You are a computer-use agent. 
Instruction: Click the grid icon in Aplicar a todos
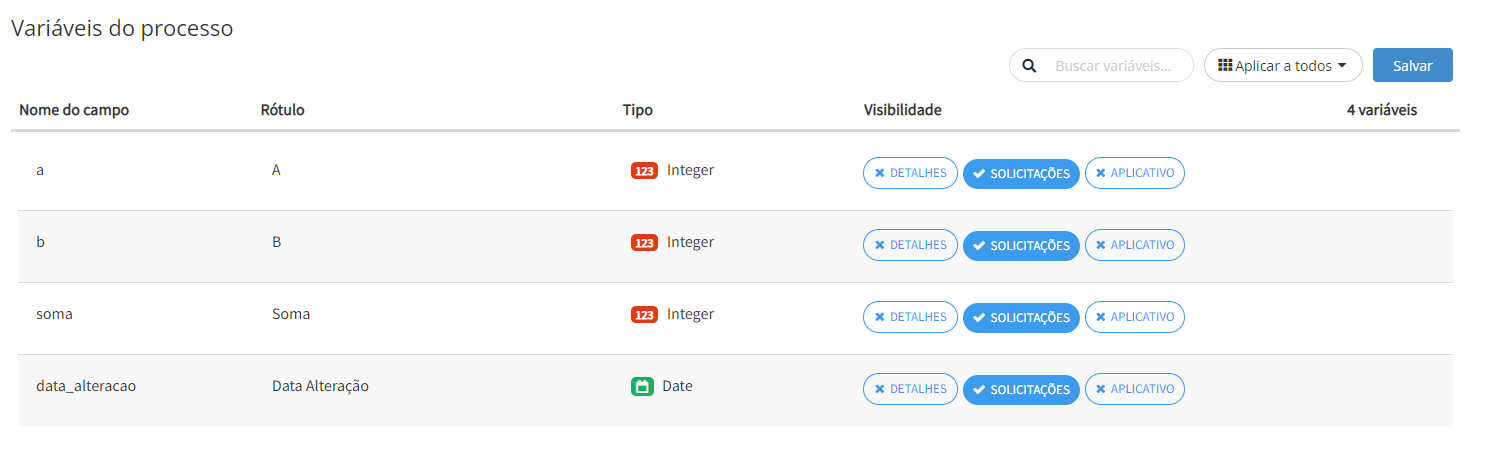[x=1224, y=66]
